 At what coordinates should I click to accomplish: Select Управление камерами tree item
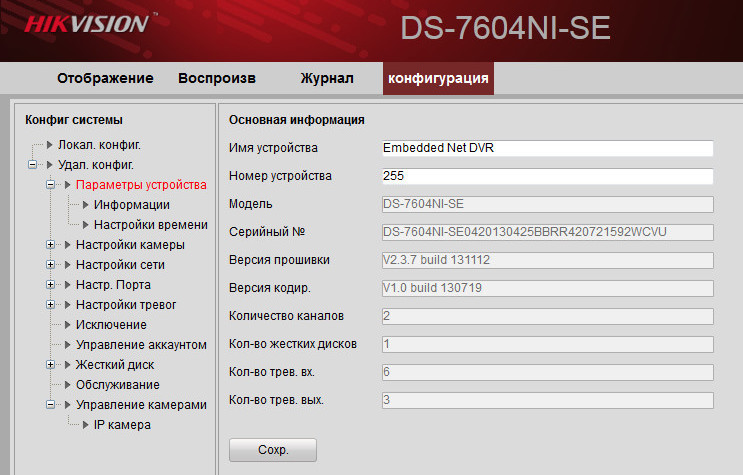click(x=141, y=404)
